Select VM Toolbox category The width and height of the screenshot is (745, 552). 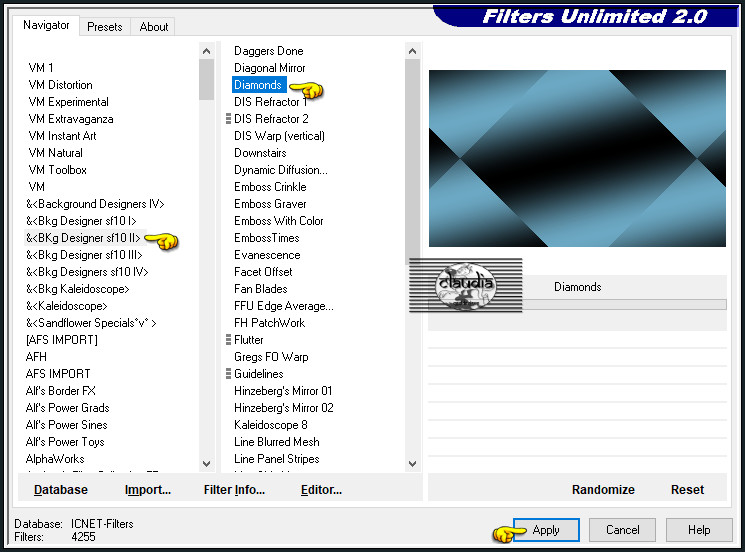point(57,170)
